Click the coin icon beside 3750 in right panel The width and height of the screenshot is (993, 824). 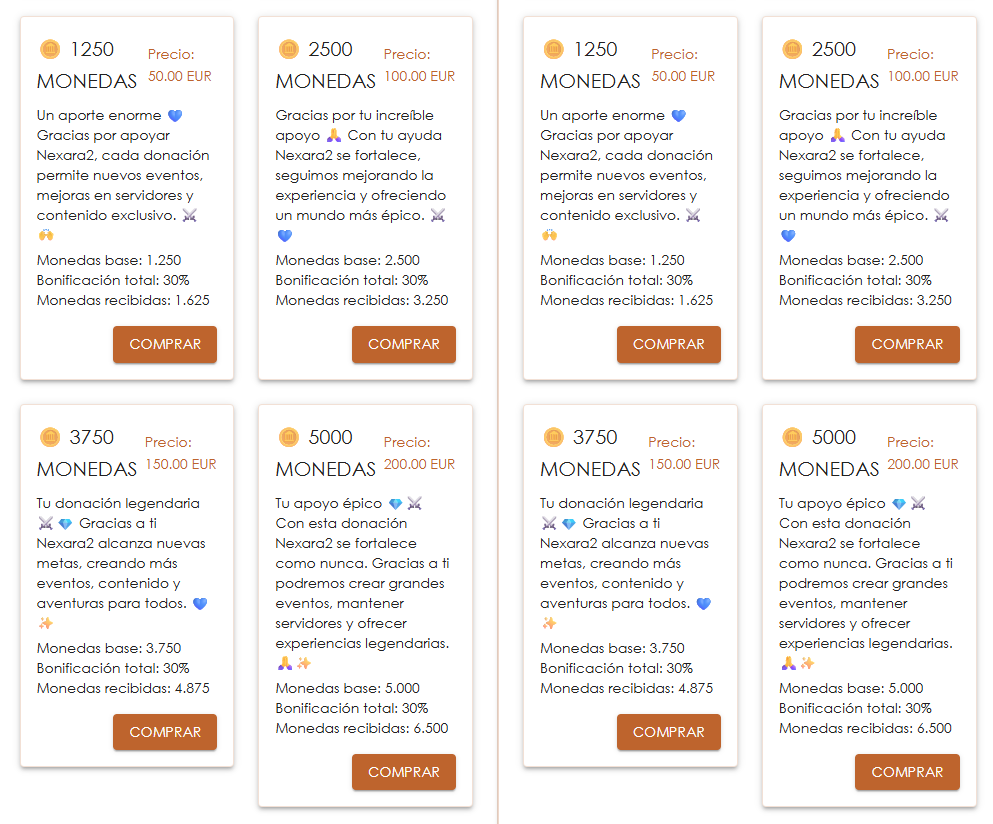(554, 437)
